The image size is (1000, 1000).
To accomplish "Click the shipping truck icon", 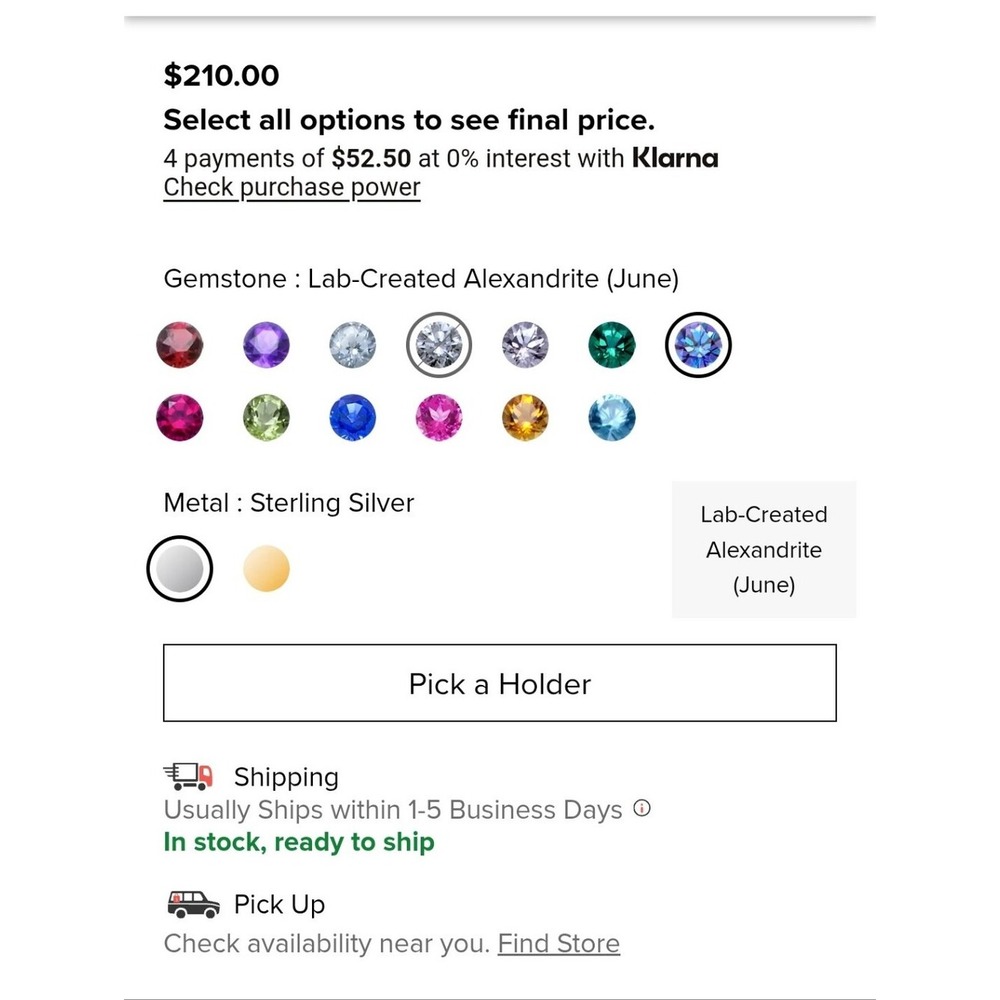I will point(189,776).
